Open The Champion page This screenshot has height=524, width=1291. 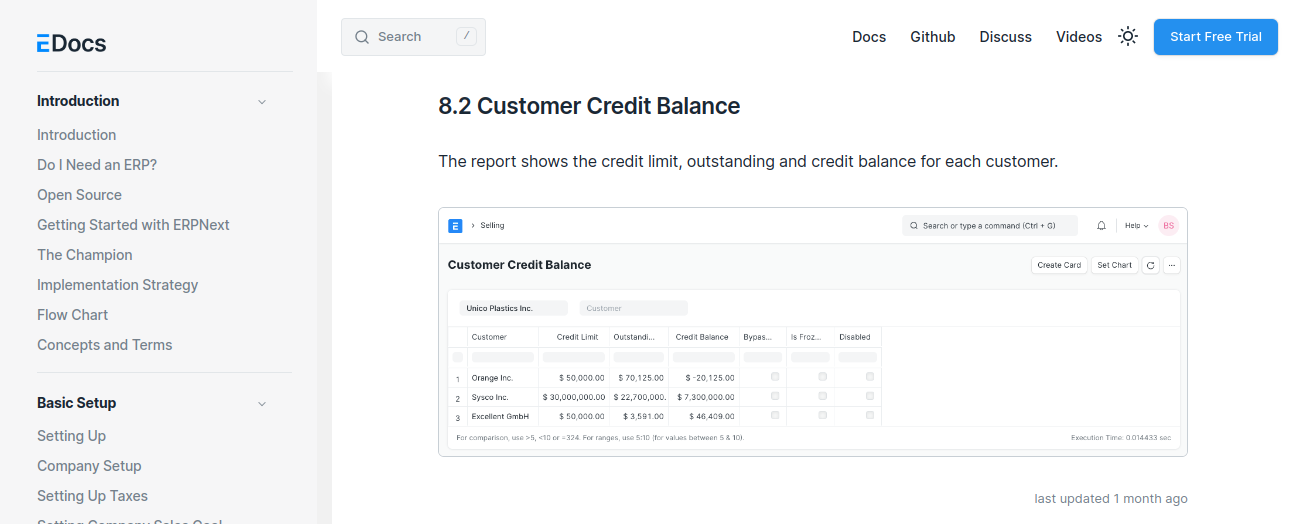click(85, 255)
